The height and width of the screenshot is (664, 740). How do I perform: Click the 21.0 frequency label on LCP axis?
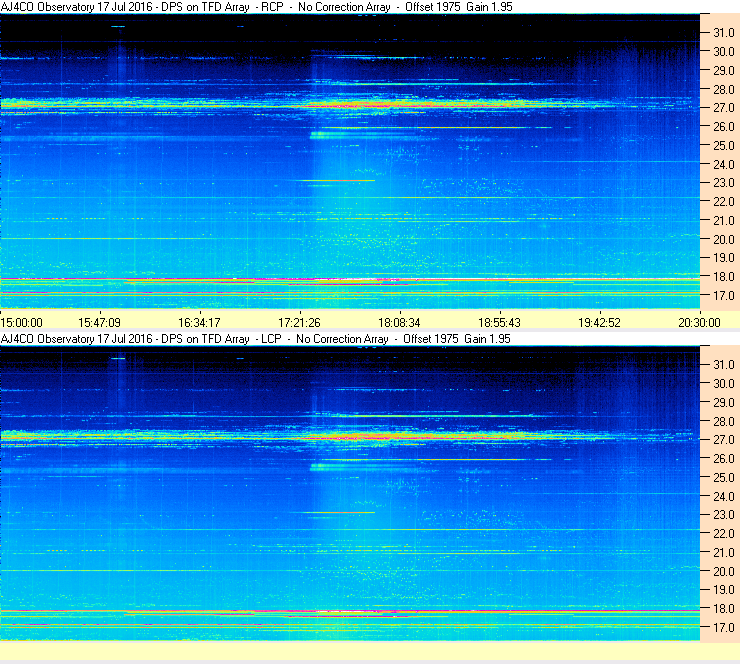pos(724,552)
